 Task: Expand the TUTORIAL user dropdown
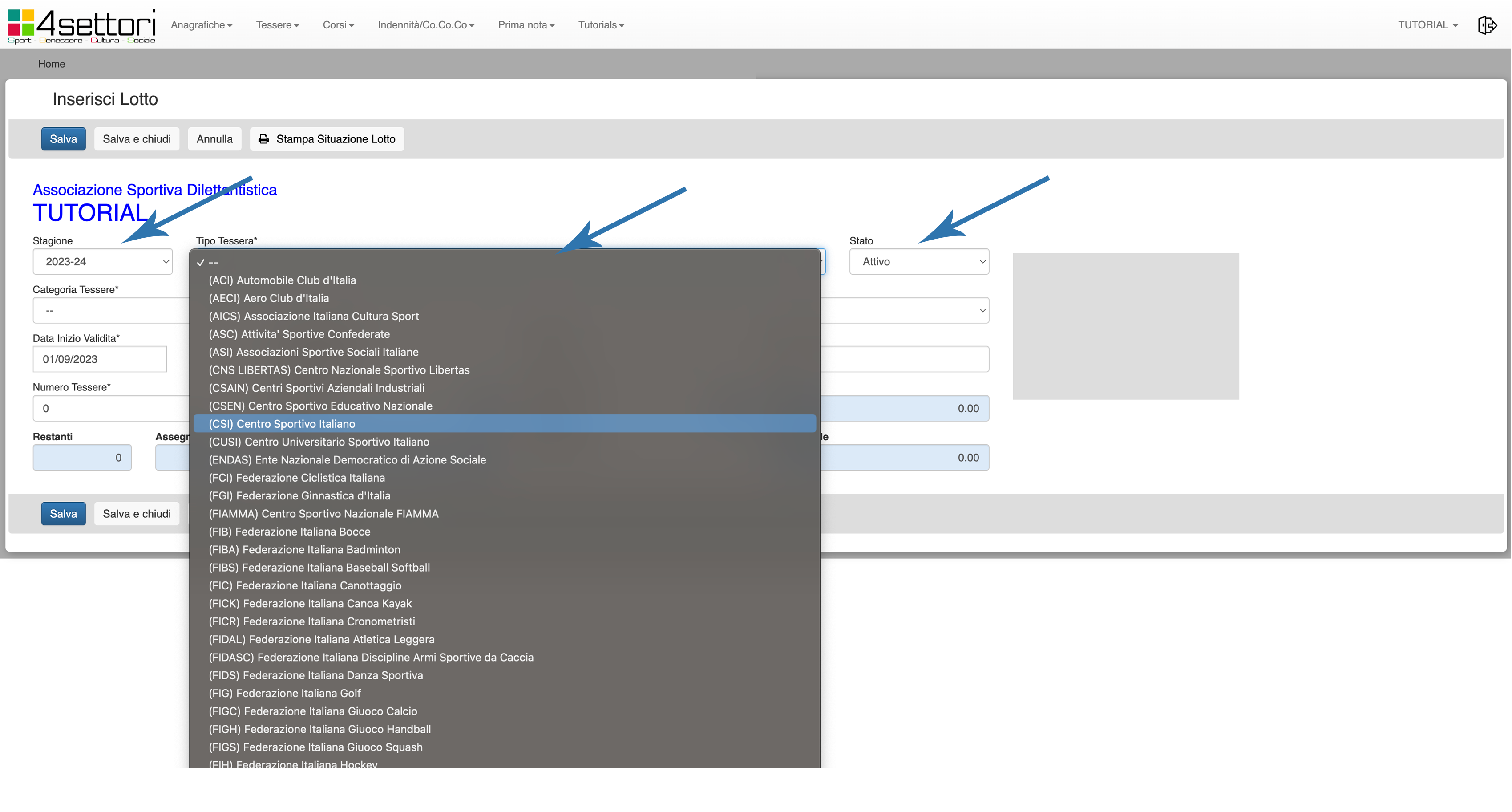[x=1427, y=25]
